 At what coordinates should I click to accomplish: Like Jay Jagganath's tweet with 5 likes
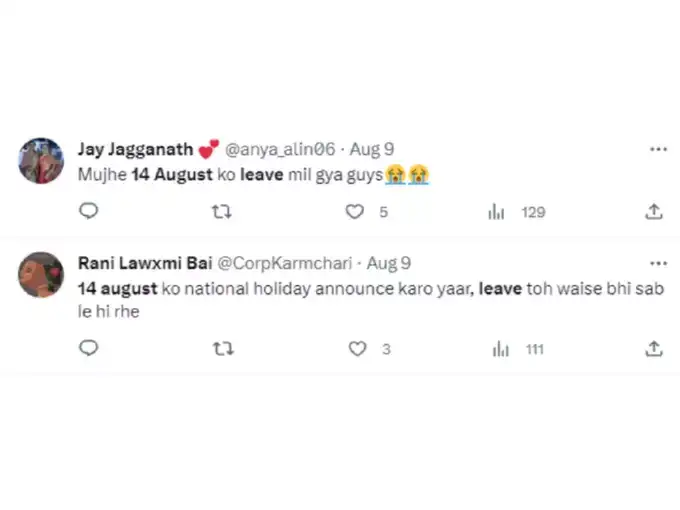click(x=354, y=211)
